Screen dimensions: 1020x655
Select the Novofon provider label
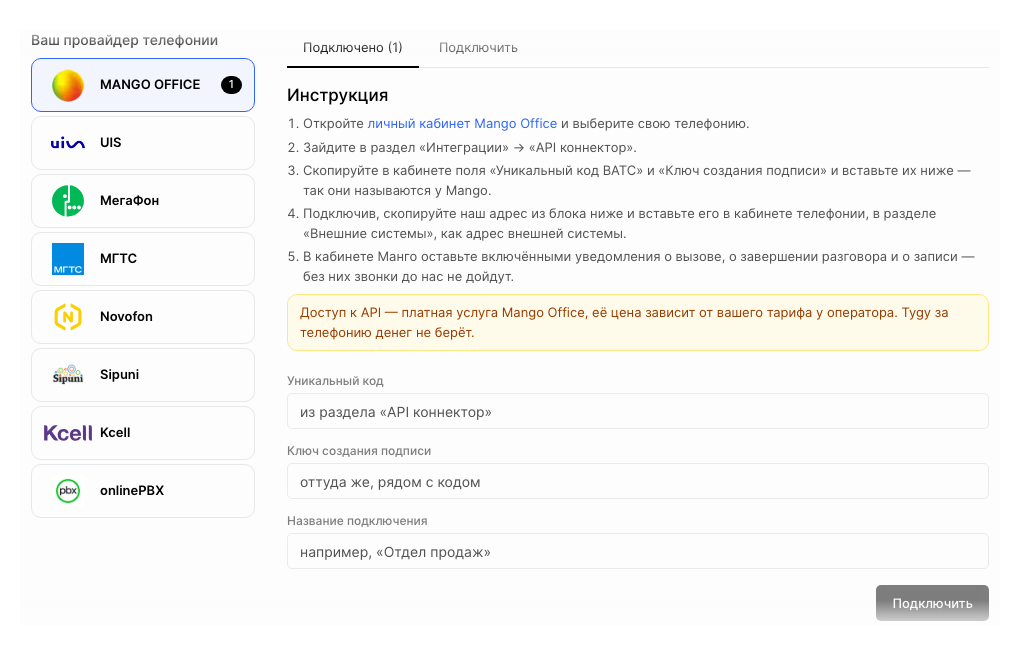click(x=126, y=316)
